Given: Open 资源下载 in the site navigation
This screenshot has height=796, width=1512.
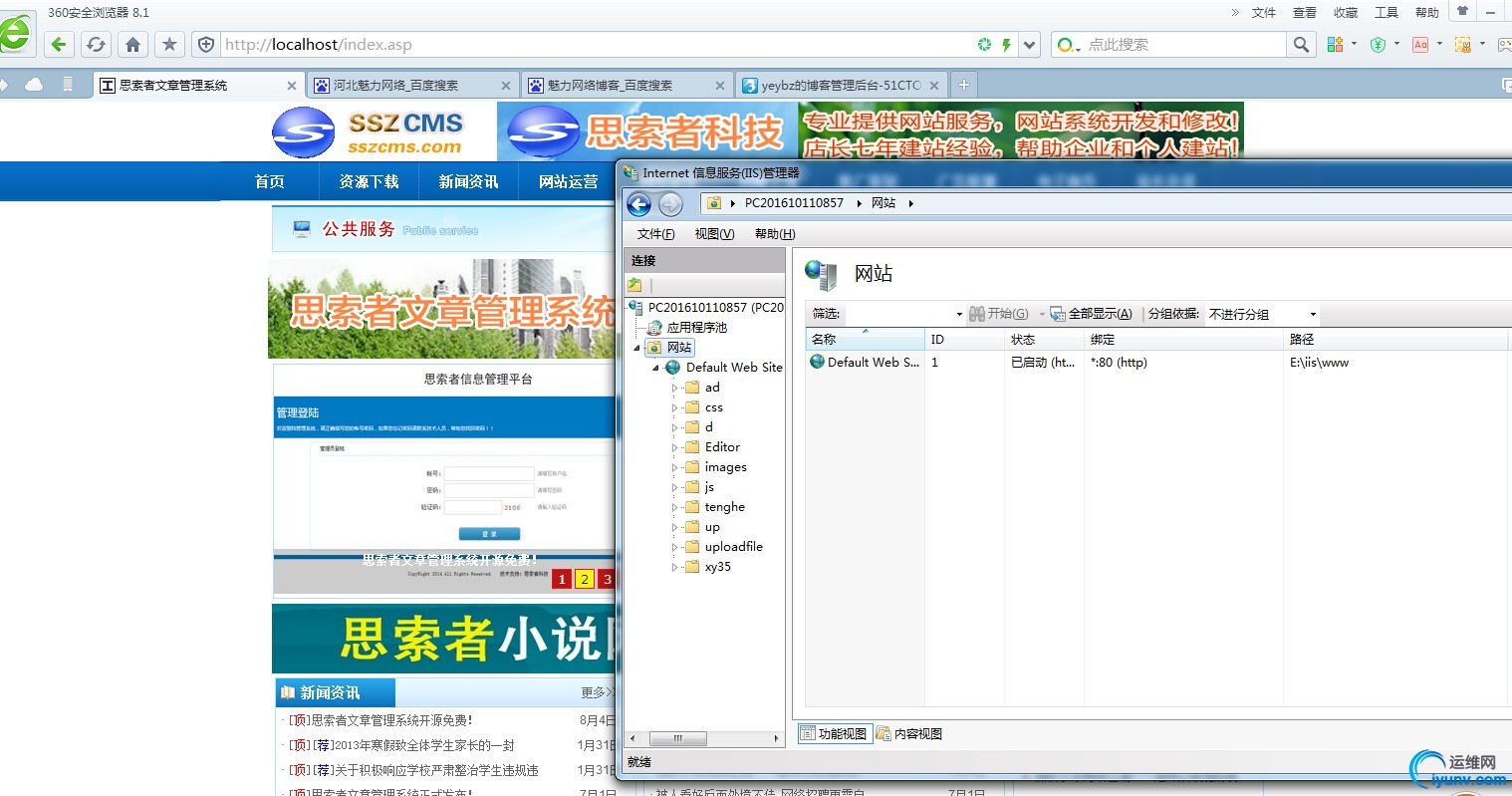Looking at the screenshot, I should pos(369,181).
